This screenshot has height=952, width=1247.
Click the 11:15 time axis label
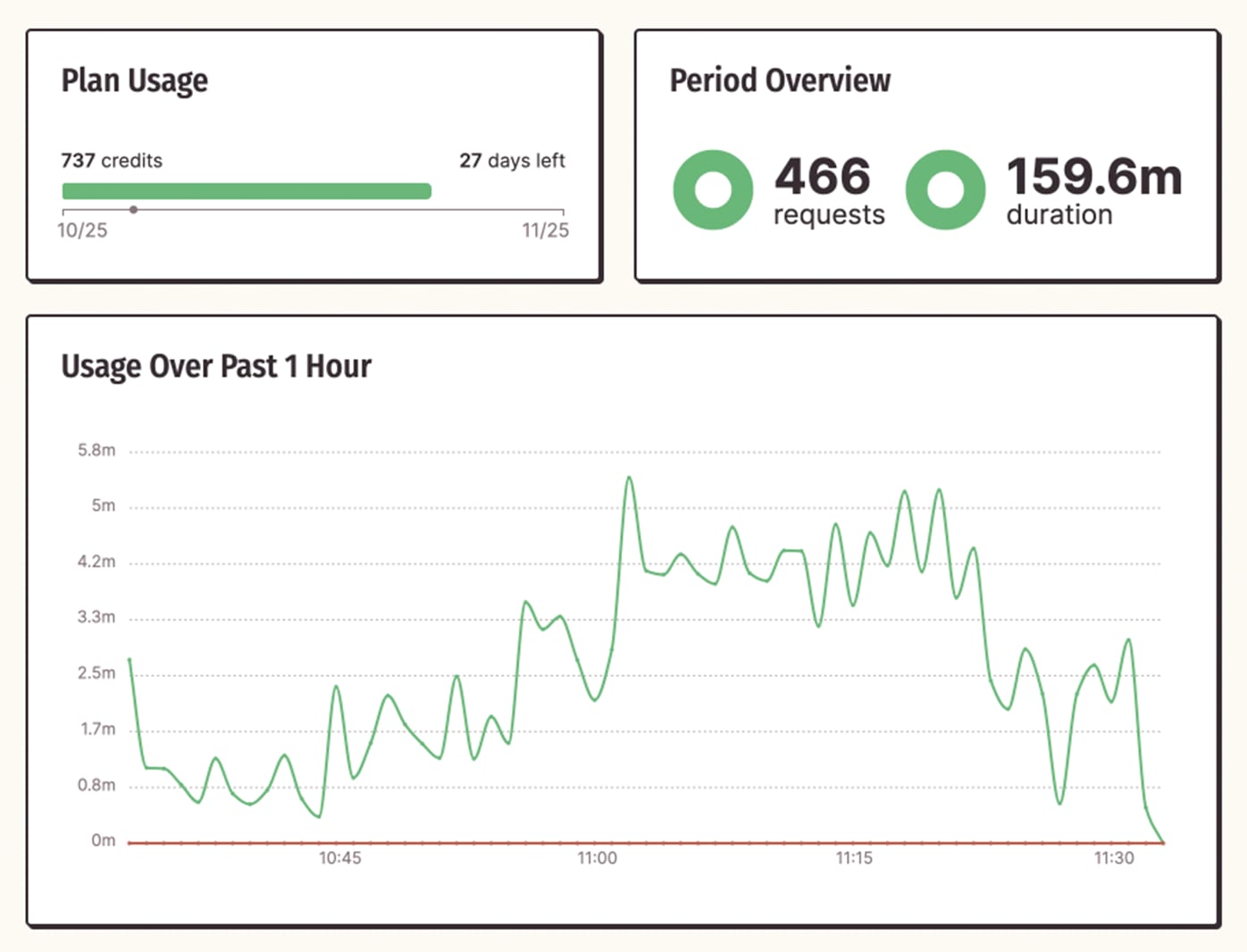(x=854, y=858)
